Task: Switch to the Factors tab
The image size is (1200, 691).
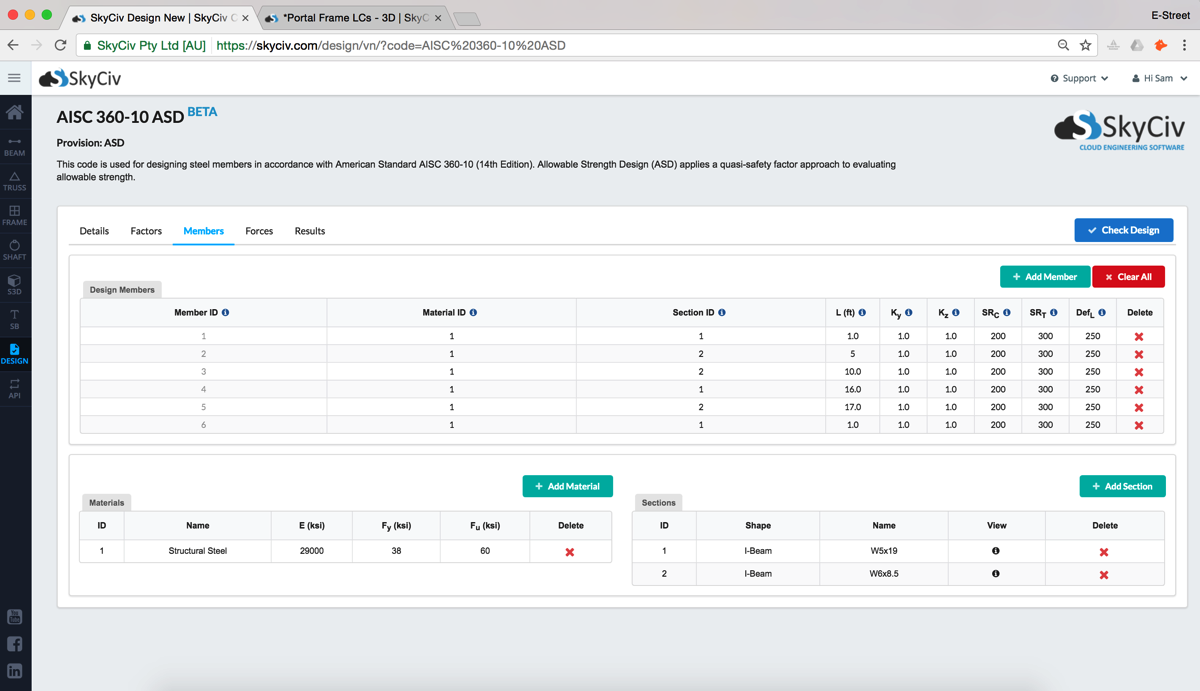Action: tap(146, 231)
